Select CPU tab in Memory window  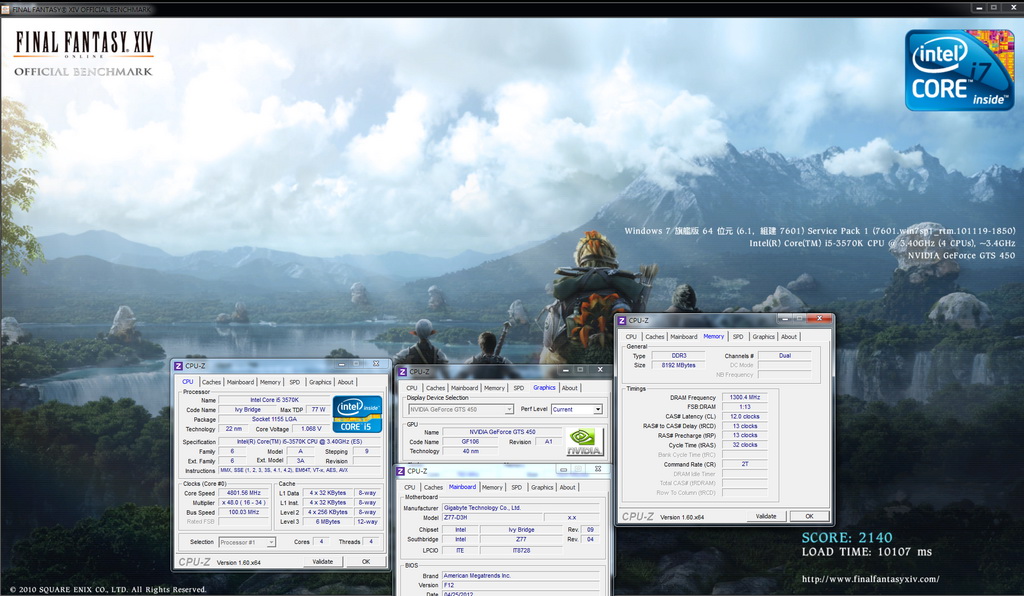tap(631, 337)
